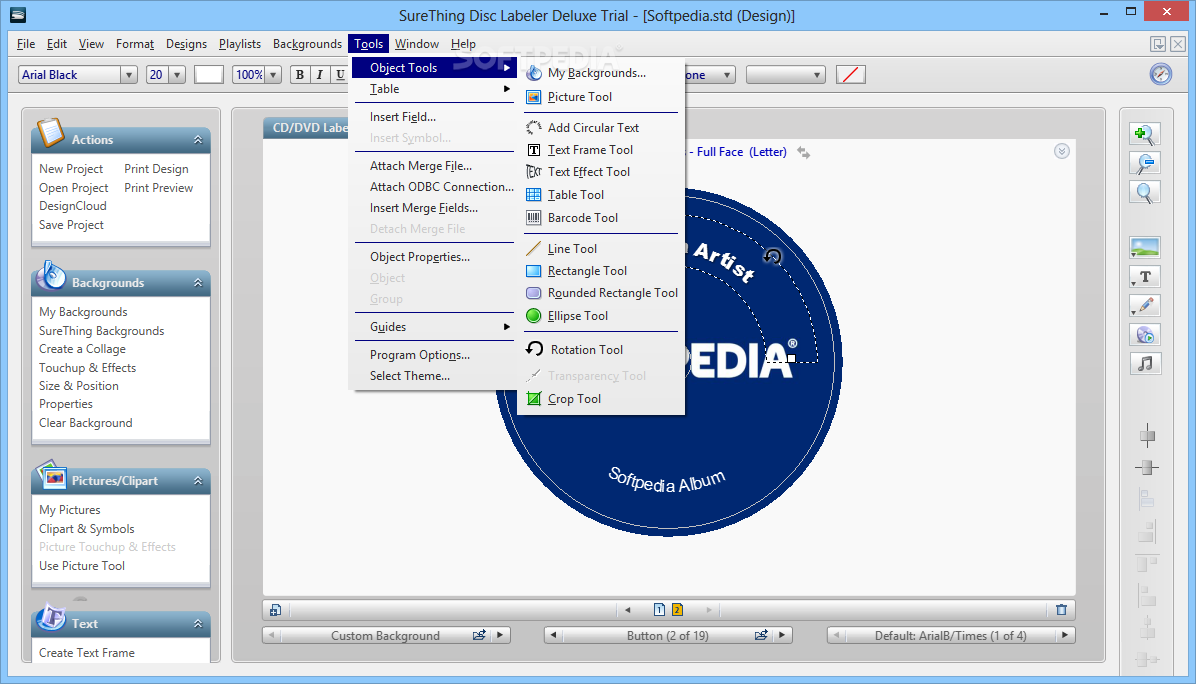Screen dimensions: 1196x684
Task: Click Print Preview link
Action: (159, 188)
